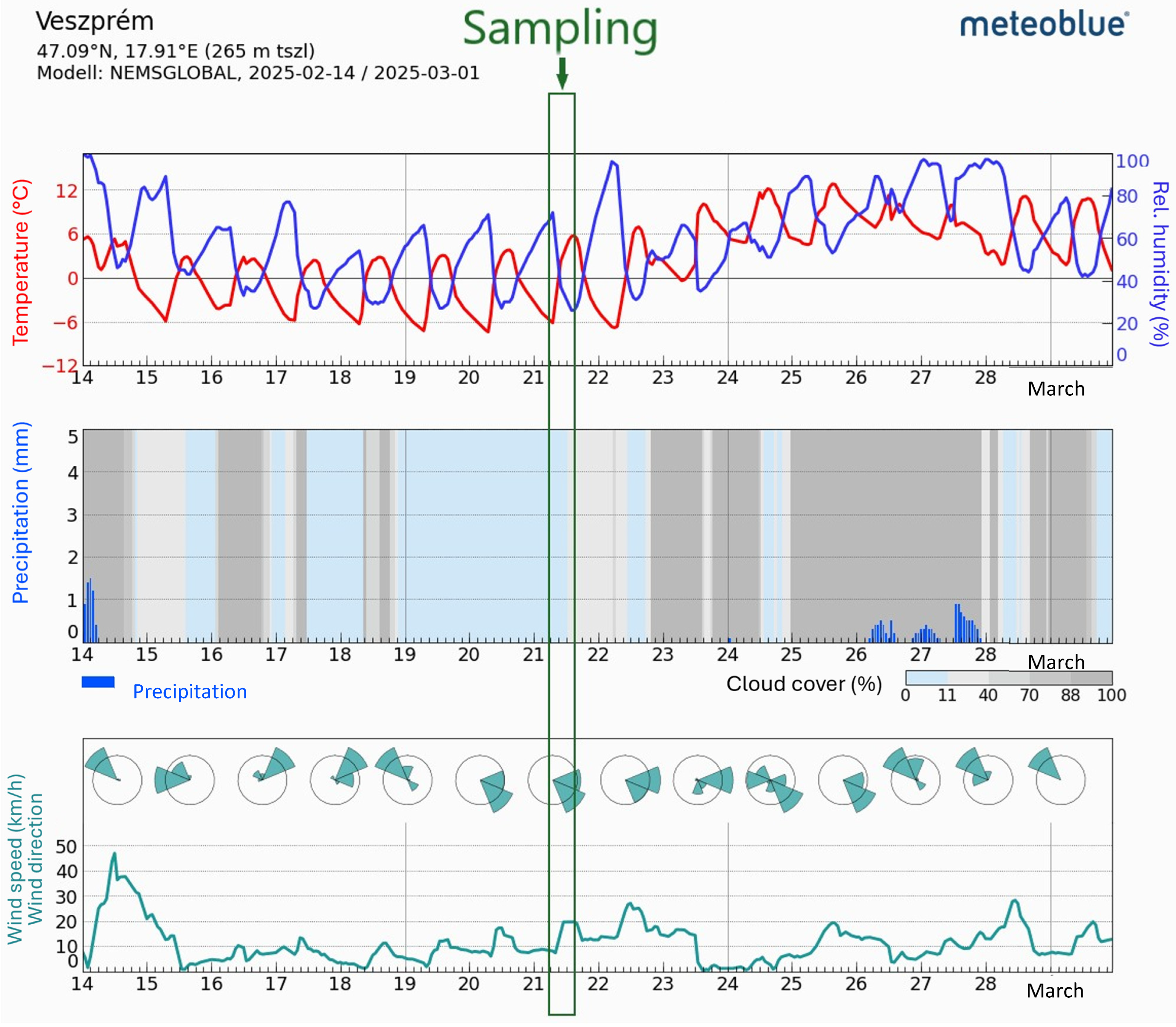Click the blue Precipitation legend square
This screenshot has height=1027, width=1176.
98,682
